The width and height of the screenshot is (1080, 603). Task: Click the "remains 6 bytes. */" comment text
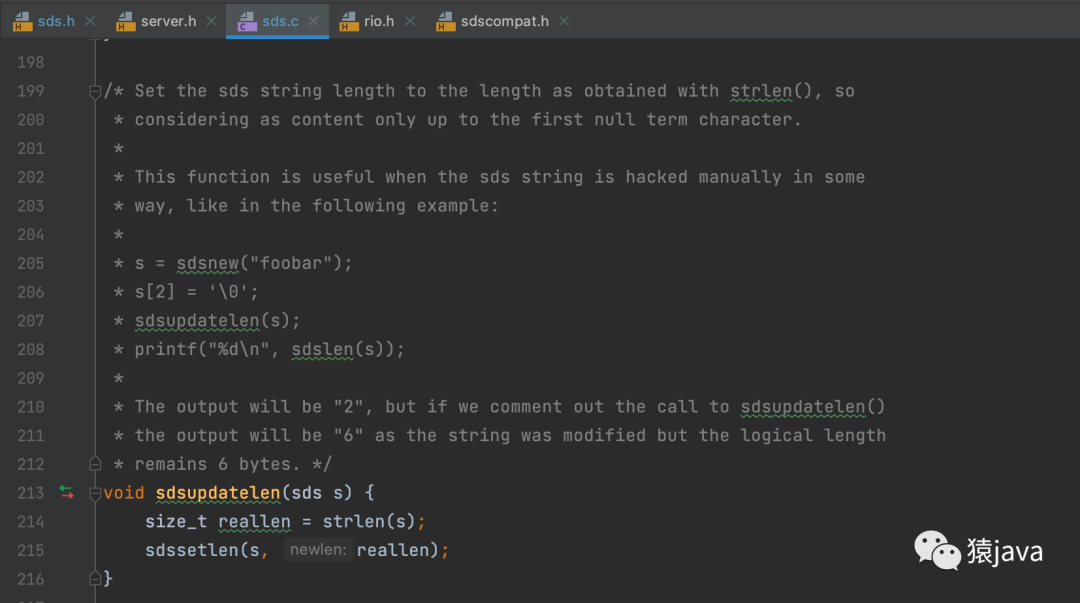point(233,464)
